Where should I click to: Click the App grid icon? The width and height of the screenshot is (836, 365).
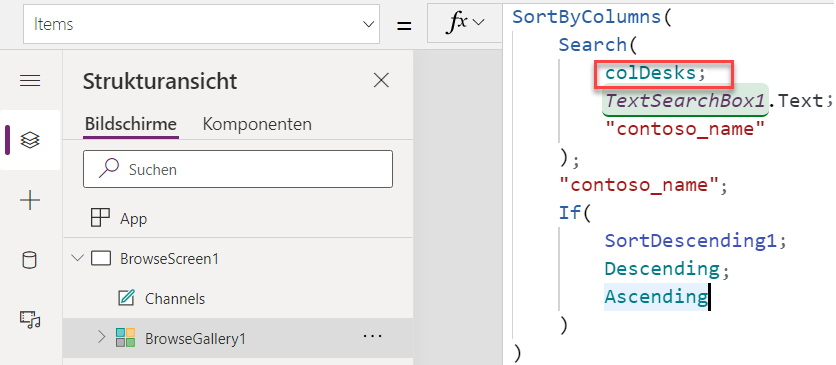(x=100, y=218)
